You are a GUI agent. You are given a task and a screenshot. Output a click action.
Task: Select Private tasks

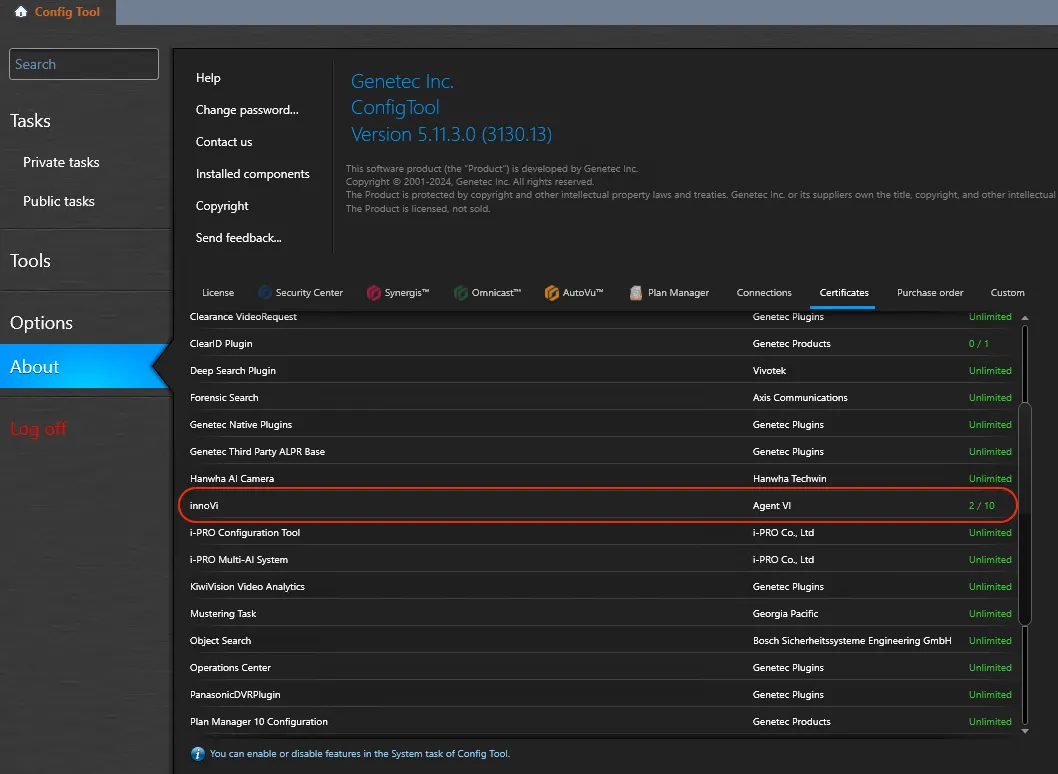61,162
